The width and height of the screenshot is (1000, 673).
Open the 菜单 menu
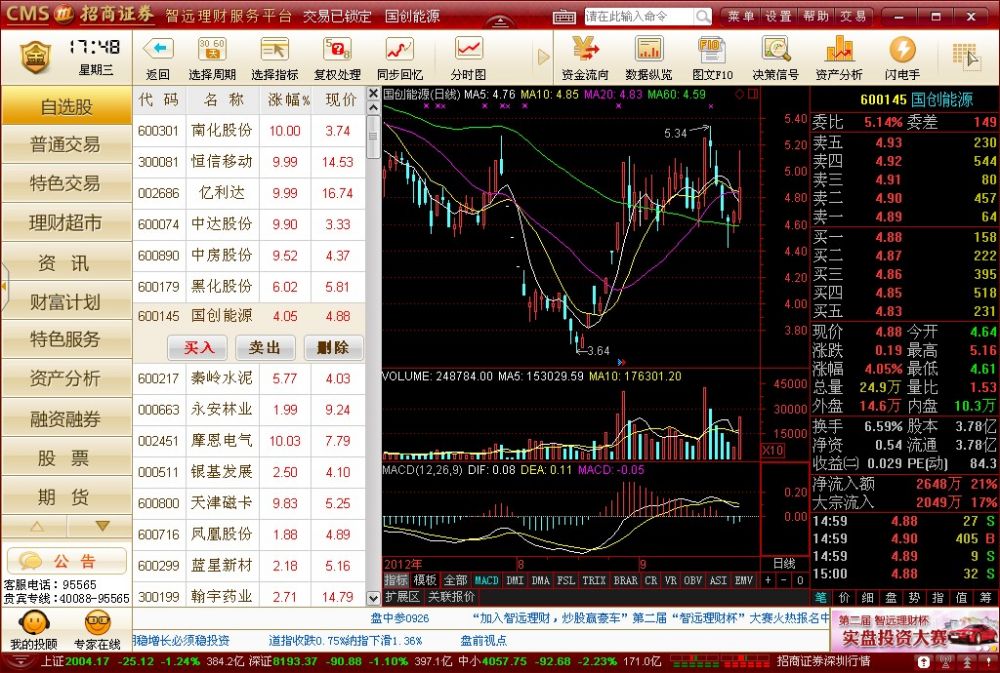(740, 17)
